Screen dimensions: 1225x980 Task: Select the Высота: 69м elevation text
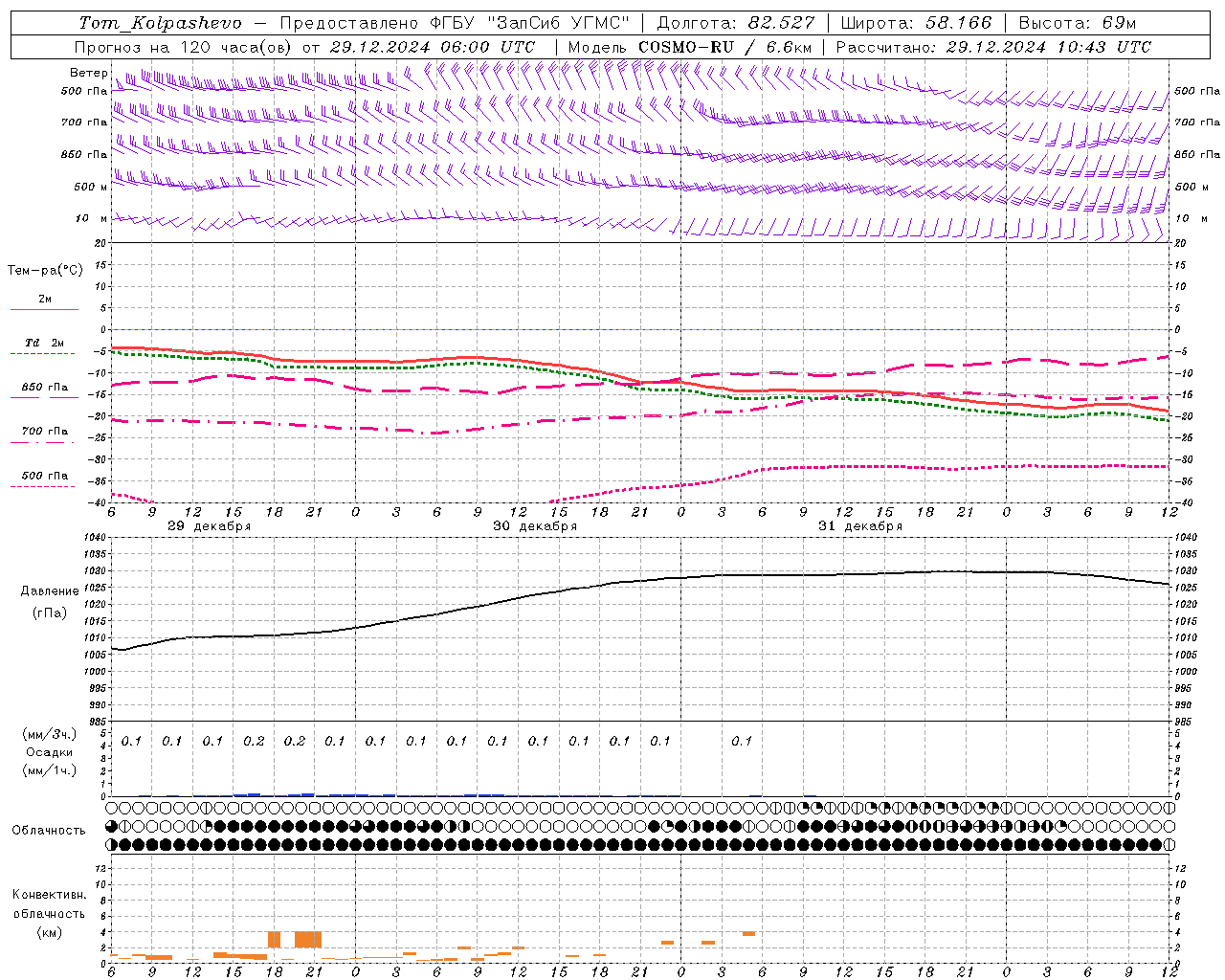click(x=1078, y=23)
